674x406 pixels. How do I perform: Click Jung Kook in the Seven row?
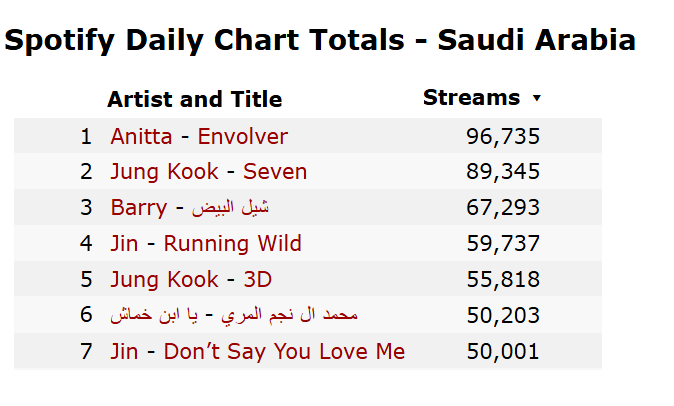tap(164, 172)
